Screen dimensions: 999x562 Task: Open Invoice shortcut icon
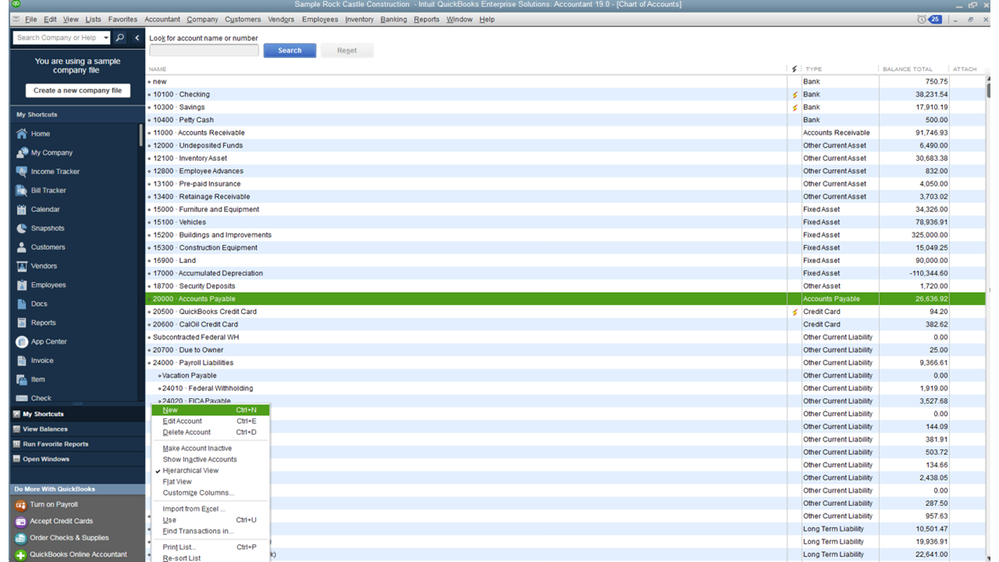22,361
